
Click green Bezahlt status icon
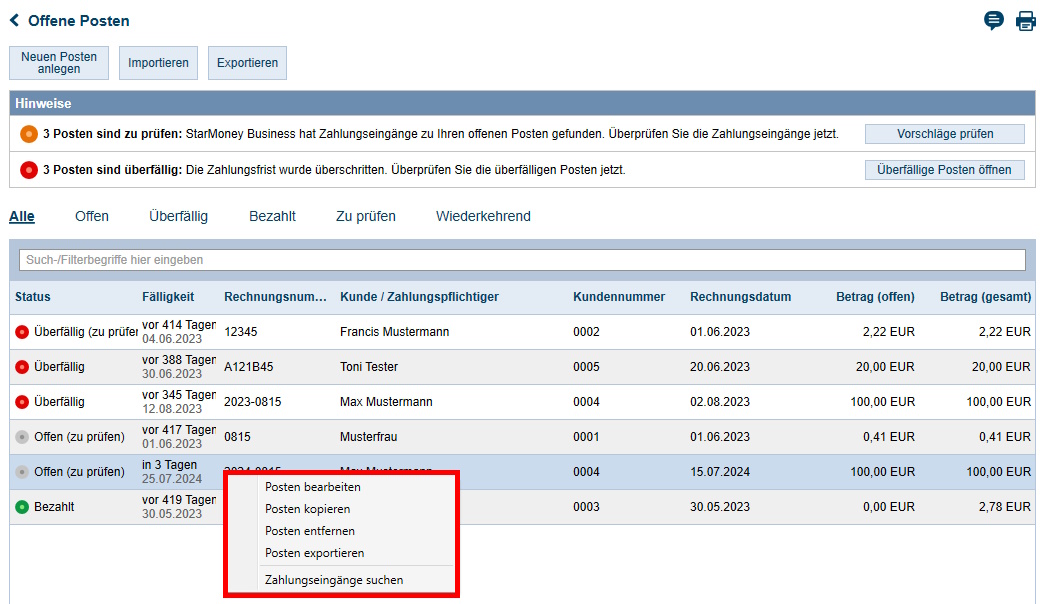pyautogui.click(x=22, y=507)
